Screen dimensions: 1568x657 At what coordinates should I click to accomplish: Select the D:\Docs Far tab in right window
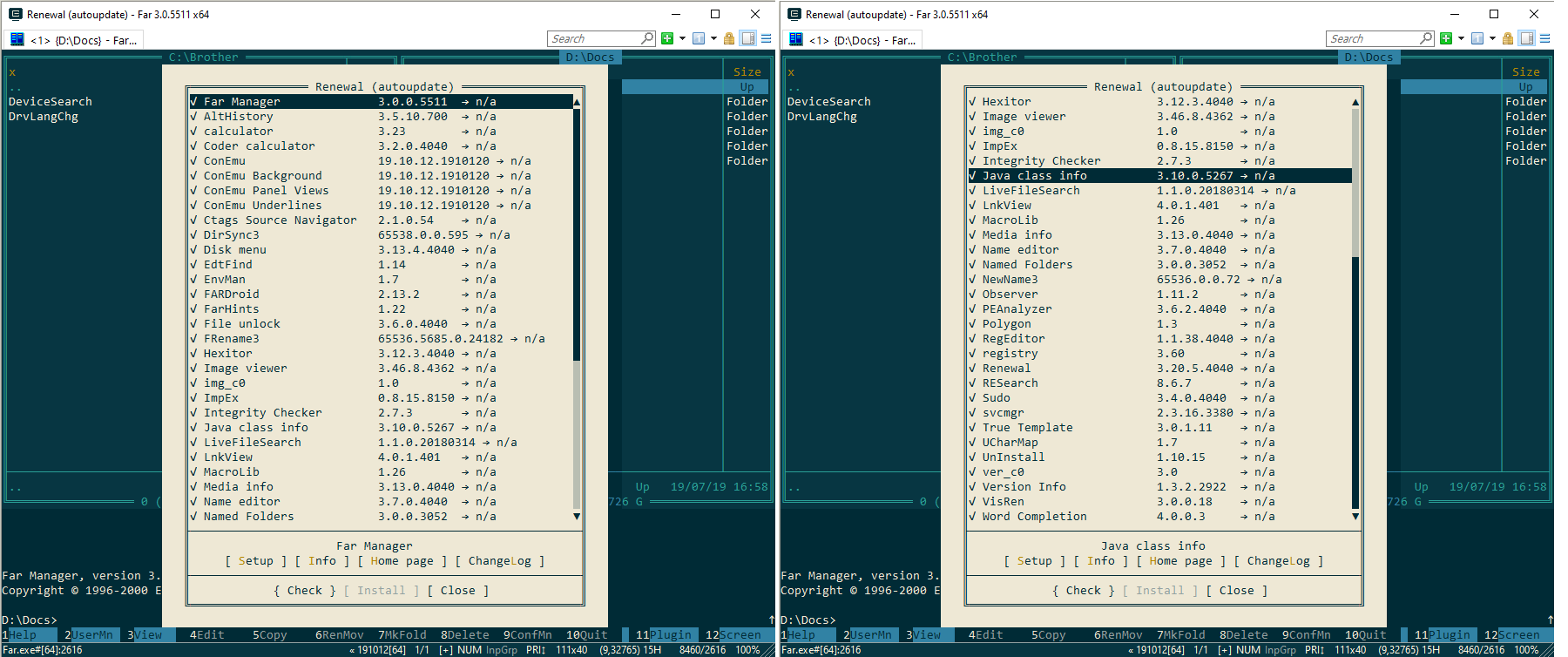[862, 40]
